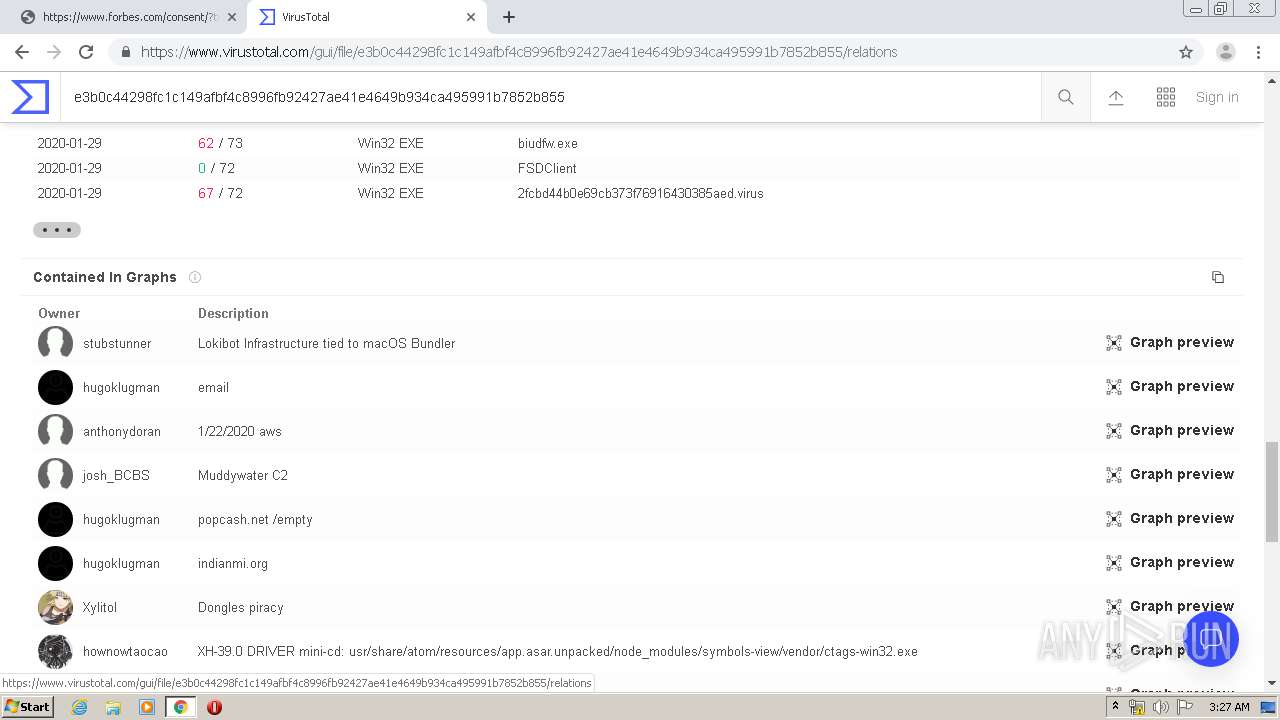The width and height of the screenshot is (1280, 720).
Task: Click description 'Lokibot Infrastructure tied to macOS Bundler'
Action: click(327, 343)
